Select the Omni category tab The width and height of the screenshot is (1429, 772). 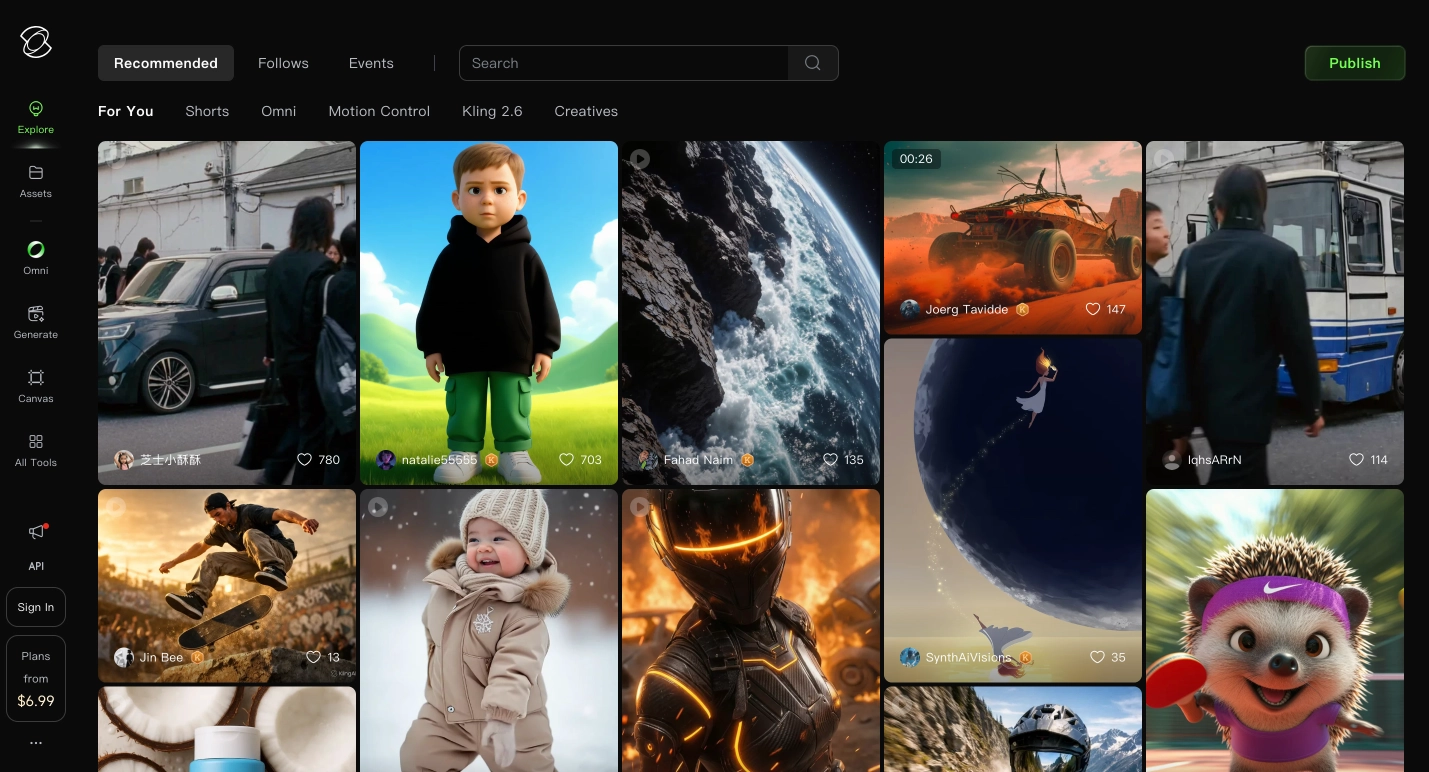(x=279, y=111)
